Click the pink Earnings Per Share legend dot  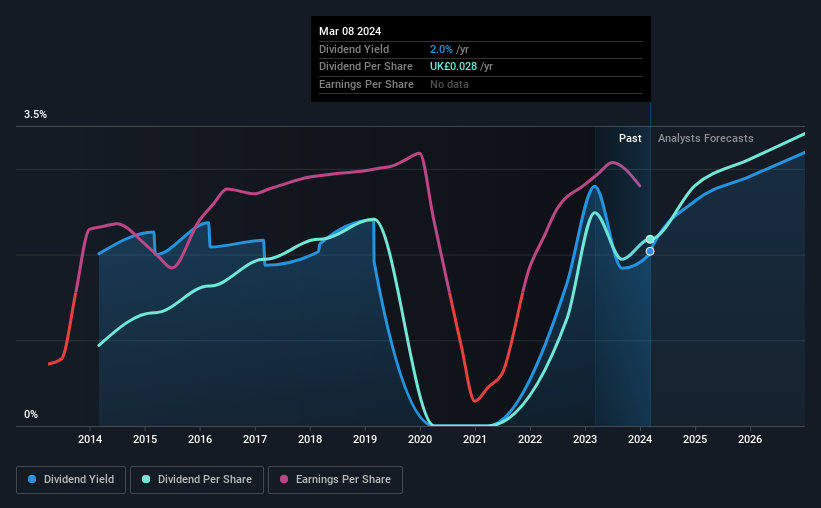284,479
